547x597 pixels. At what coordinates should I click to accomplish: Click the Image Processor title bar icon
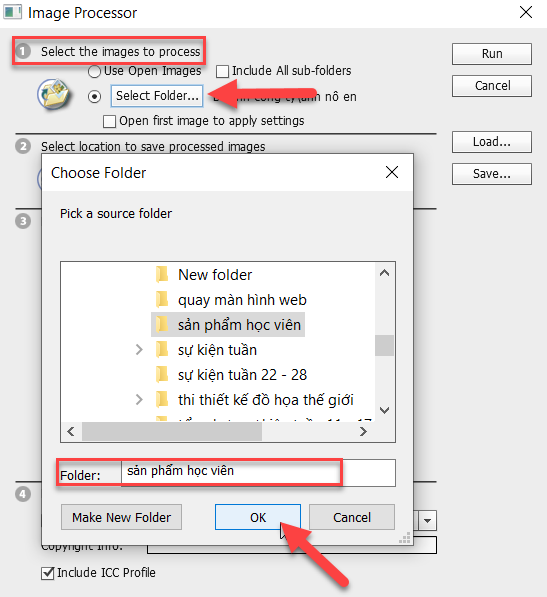13,13
